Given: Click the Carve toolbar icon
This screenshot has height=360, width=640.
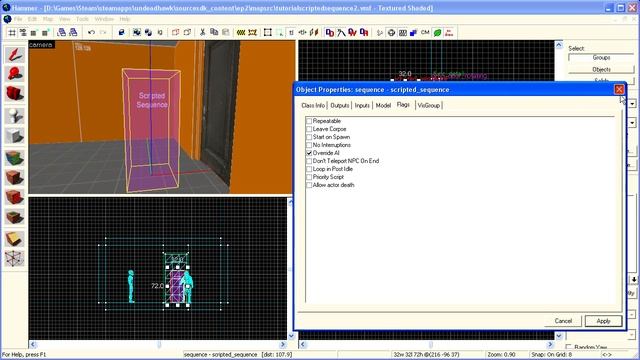Looking at the screenshot, I should 121,32.
